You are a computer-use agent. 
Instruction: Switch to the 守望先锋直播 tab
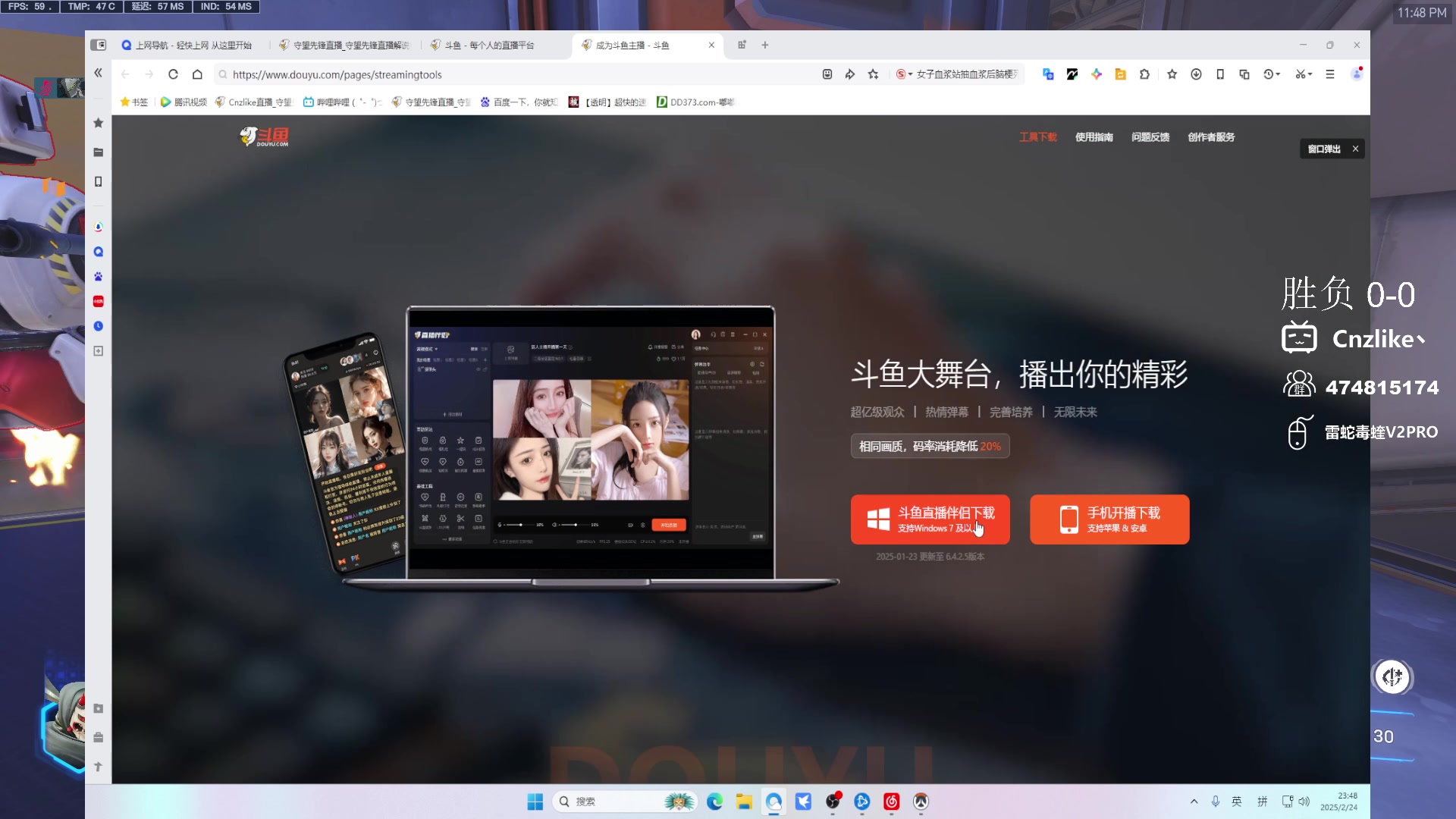[x=344, y=45]
